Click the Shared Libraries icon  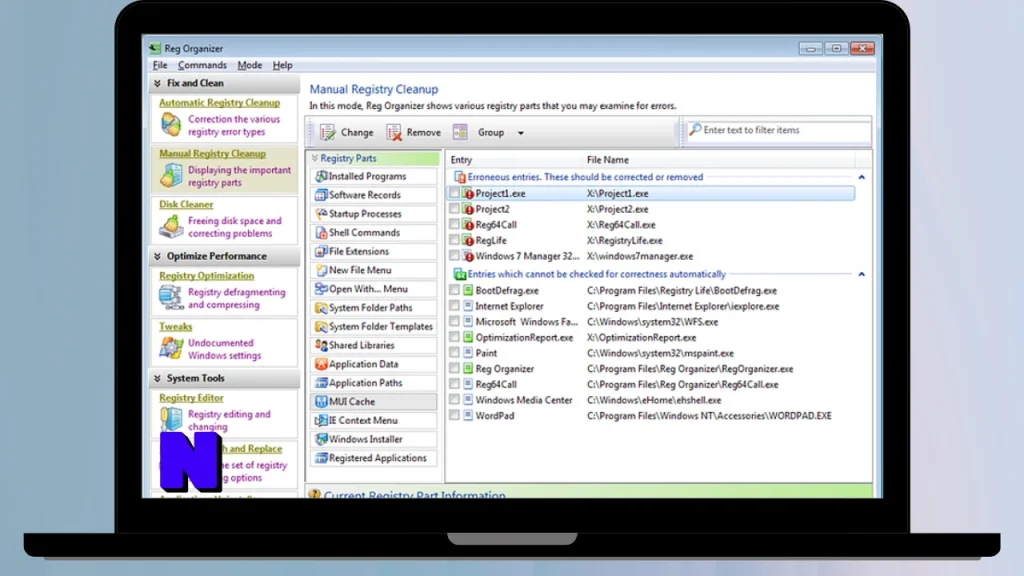321,345
